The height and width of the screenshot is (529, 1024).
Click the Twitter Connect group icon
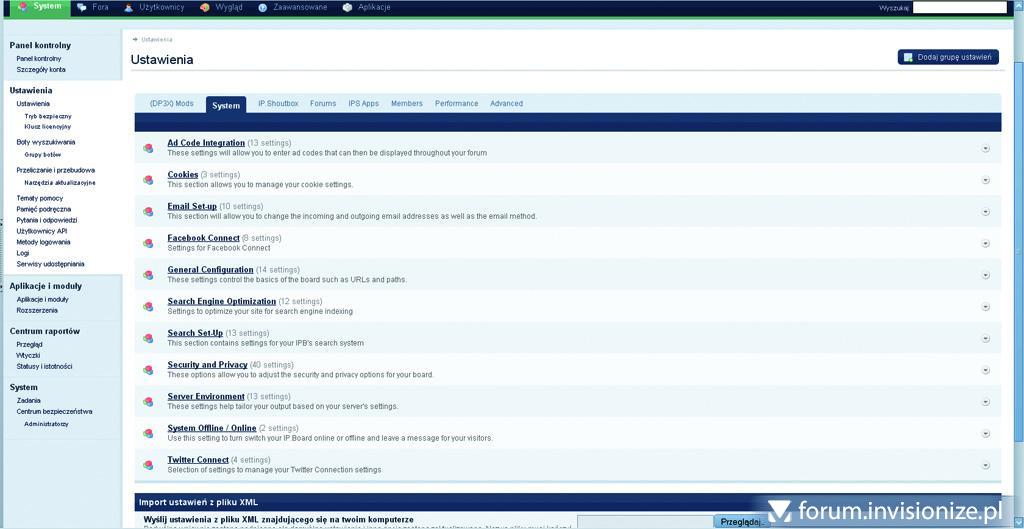tap(148, 465)
